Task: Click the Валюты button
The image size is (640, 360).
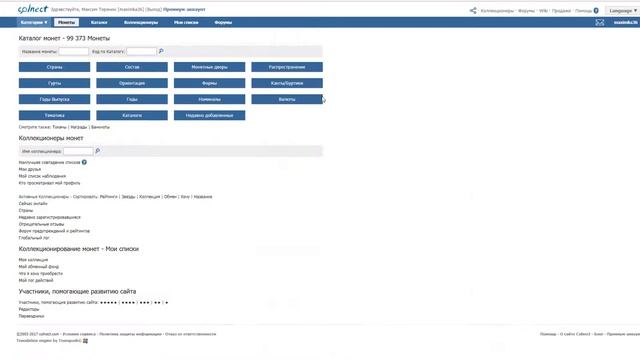Action: click(287, 99)
